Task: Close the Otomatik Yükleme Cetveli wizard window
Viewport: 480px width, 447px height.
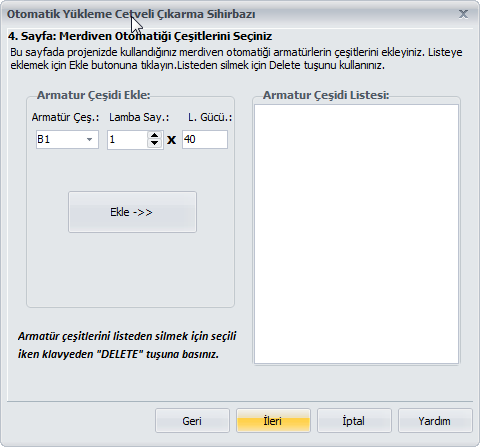Action: [x=463, y=14]
